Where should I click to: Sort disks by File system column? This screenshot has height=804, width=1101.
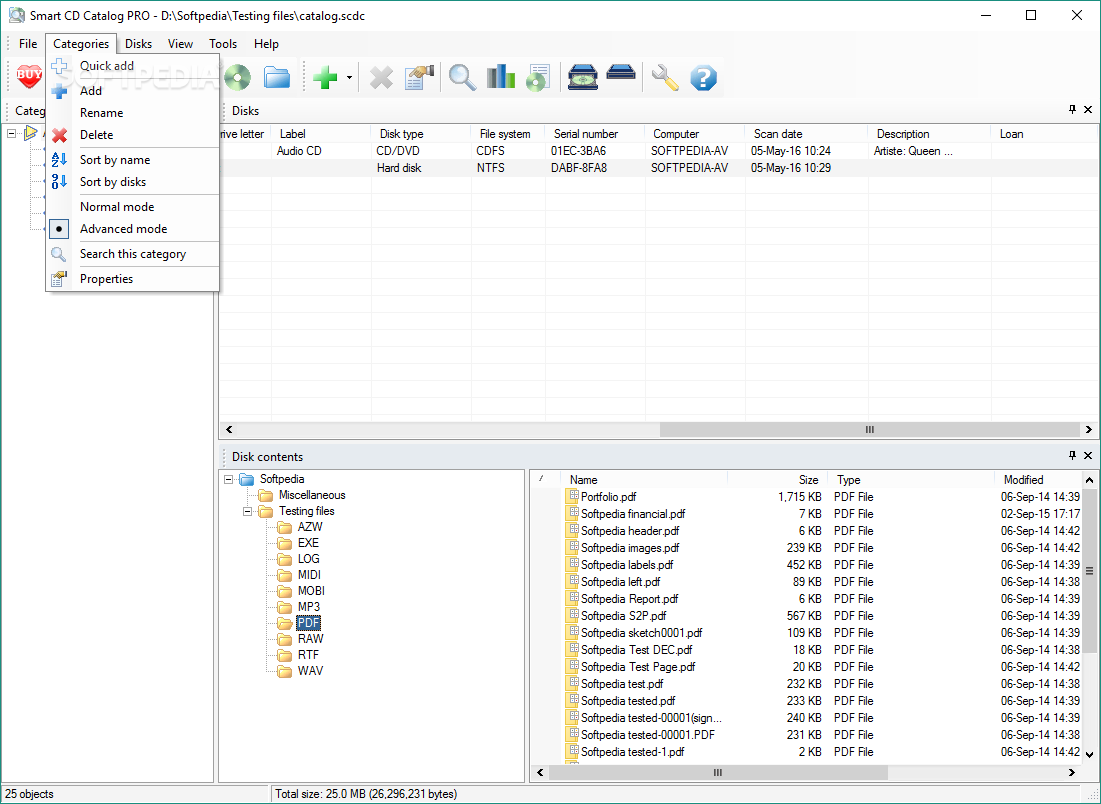508,134
